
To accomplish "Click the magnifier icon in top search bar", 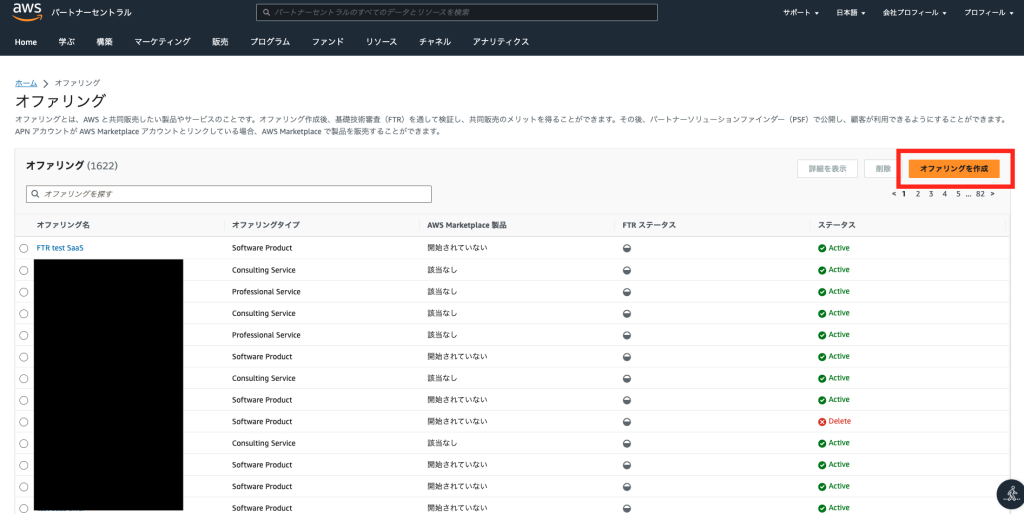I will pyautogui.click(x=266, y=12).
